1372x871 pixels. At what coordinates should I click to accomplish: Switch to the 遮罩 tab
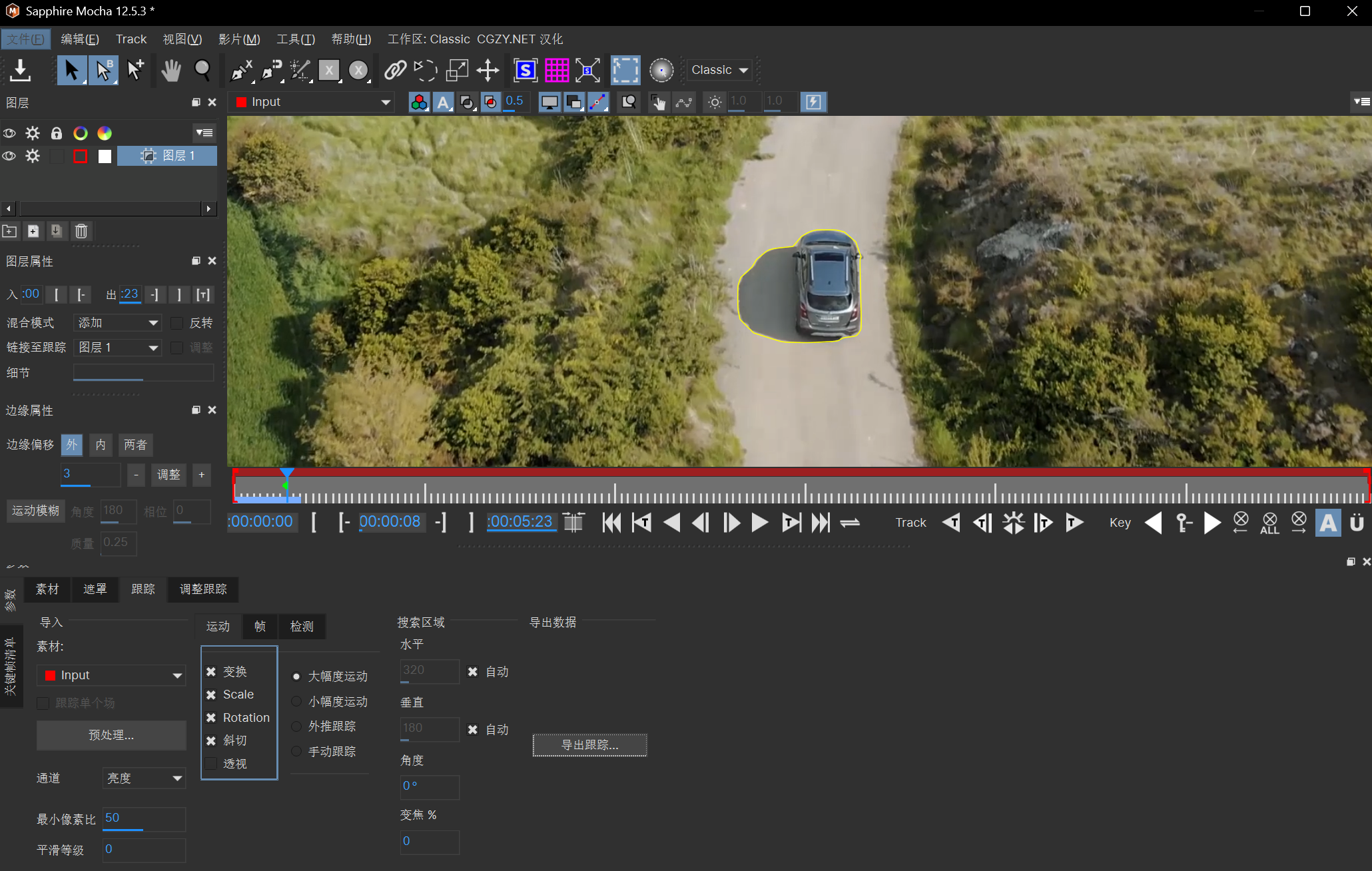tap(95, 589)
